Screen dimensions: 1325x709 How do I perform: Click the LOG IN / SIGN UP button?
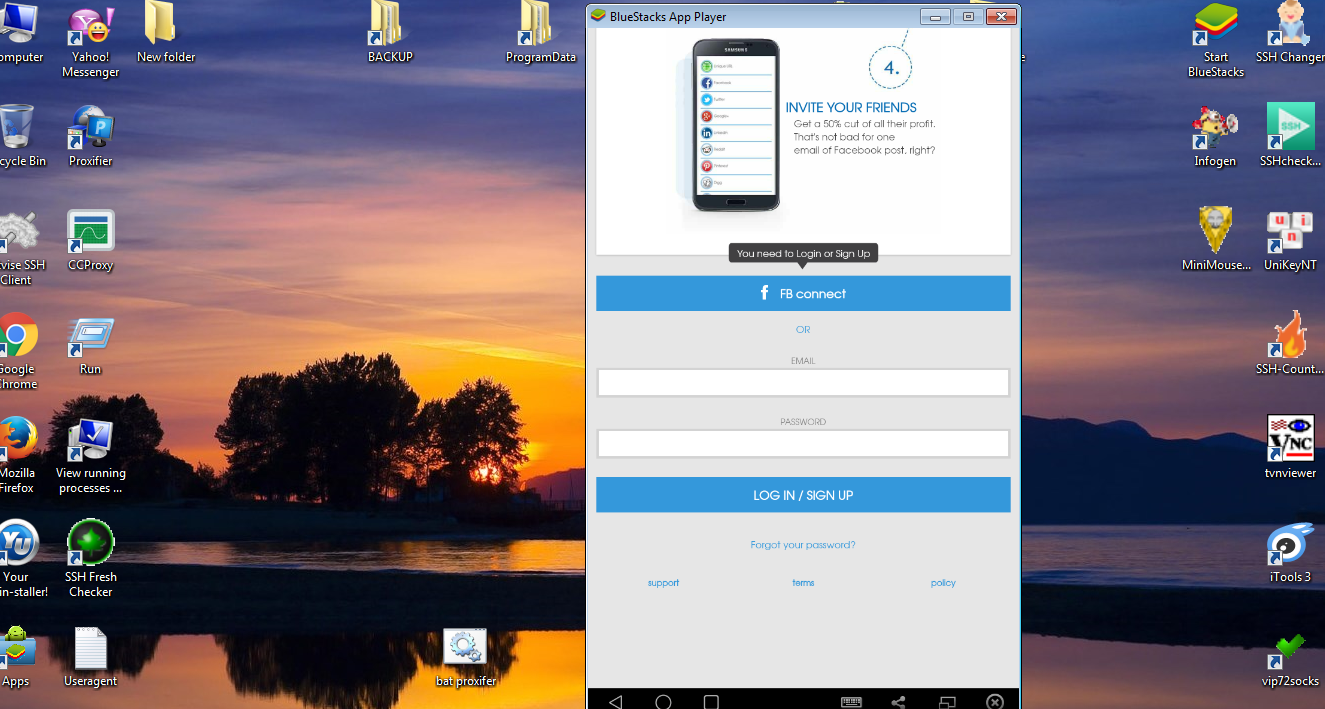(803, 495)
